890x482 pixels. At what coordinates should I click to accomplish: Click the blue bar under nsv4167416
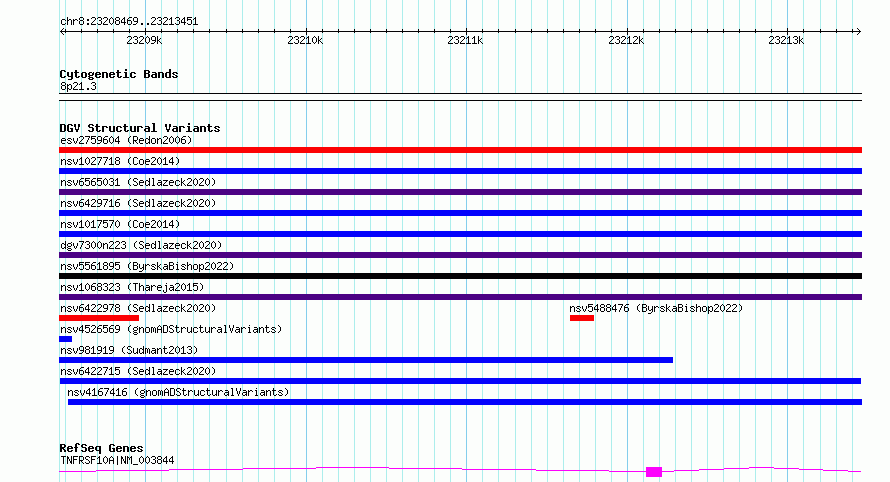tap(465, 402)
